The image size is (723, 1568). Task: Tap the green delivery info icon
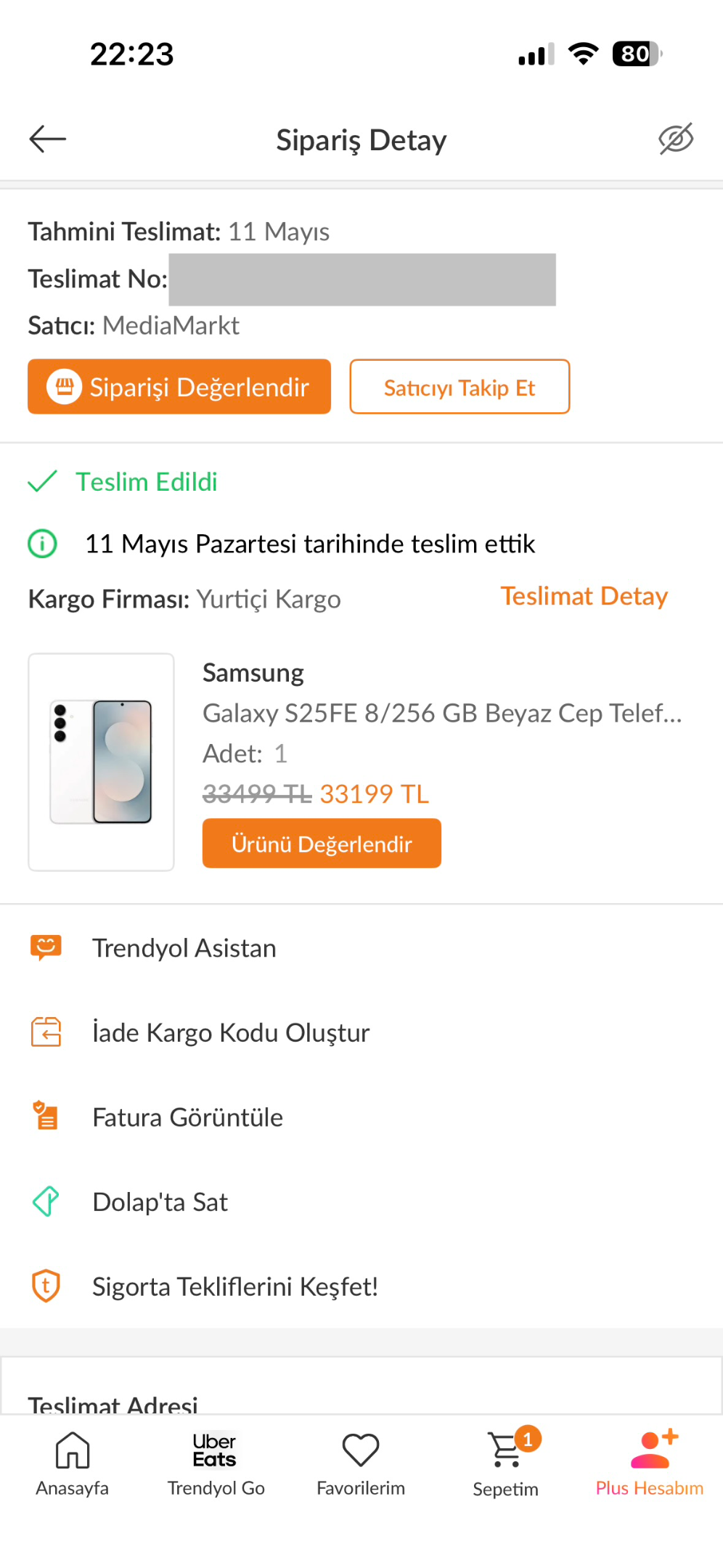pyautogui.click(x=42, y=544)
